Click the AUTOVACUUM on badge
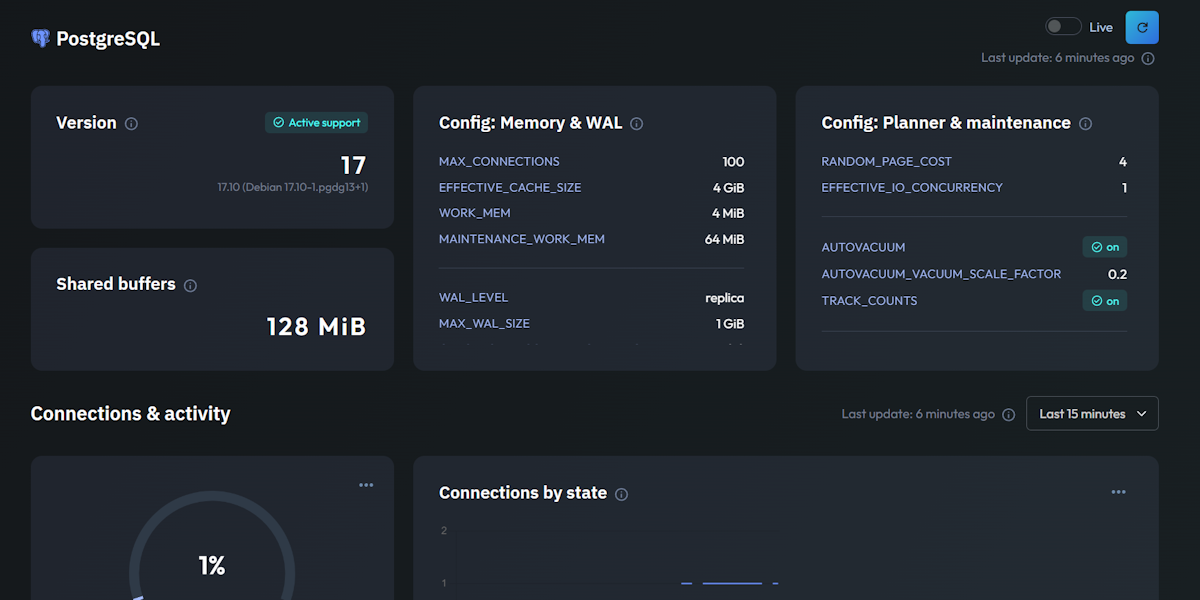 point(1105,247)
